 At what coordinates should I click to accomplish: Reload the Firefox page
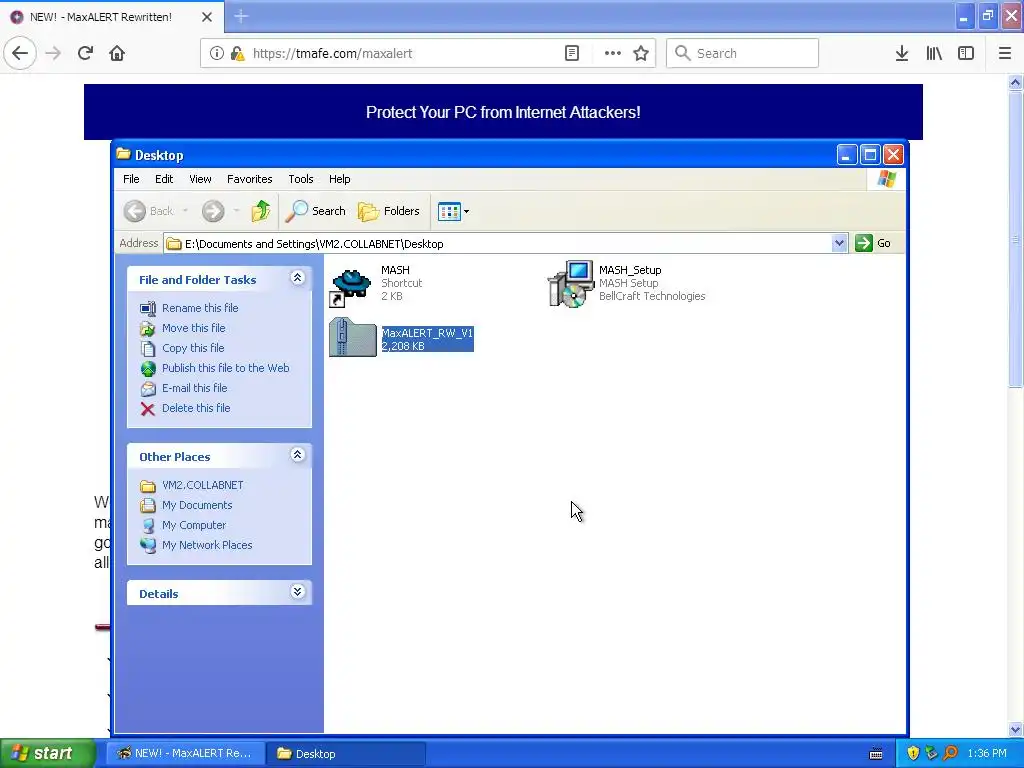coord(85,53)
